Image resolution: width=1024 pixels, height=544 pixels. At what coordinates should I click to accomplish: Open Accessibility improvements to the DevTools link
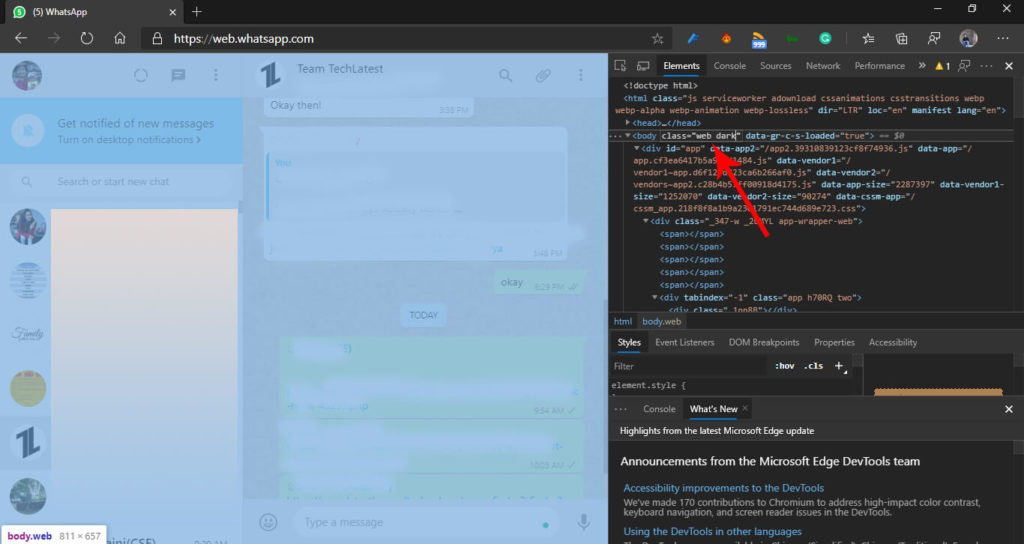[x=723, y=488]
